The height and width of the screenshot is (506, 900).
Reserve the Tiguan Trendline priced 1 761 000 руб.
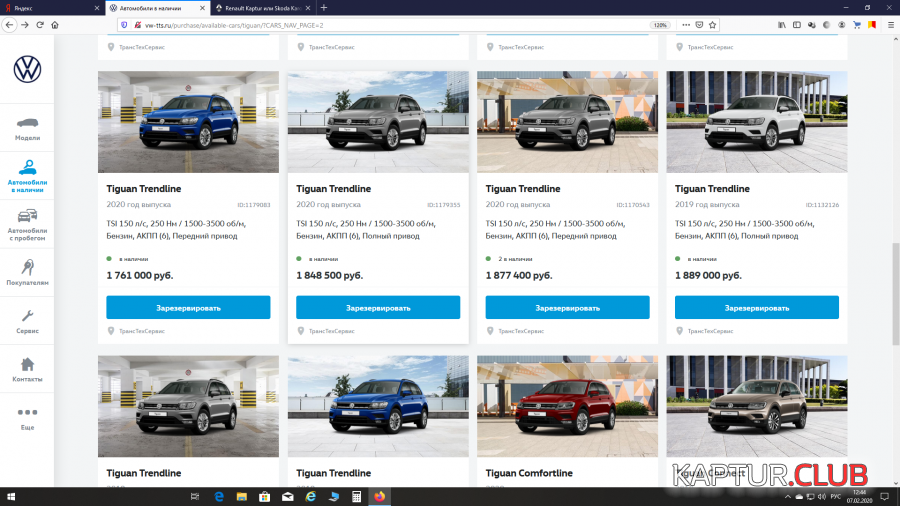tap(188, 307)
